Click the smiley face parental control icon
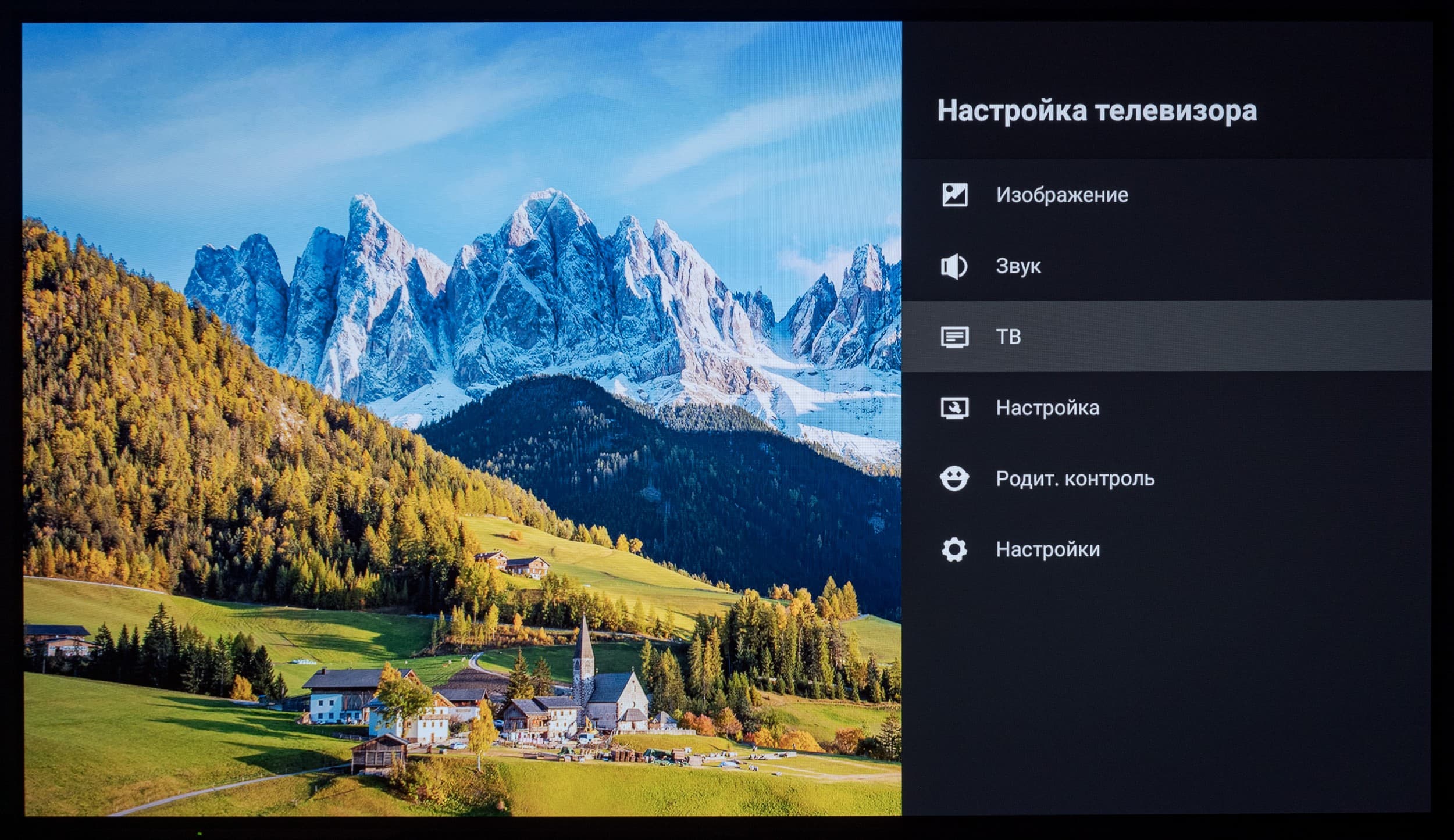The width and height of the screenshot is (1454, 840). point(954,478)
